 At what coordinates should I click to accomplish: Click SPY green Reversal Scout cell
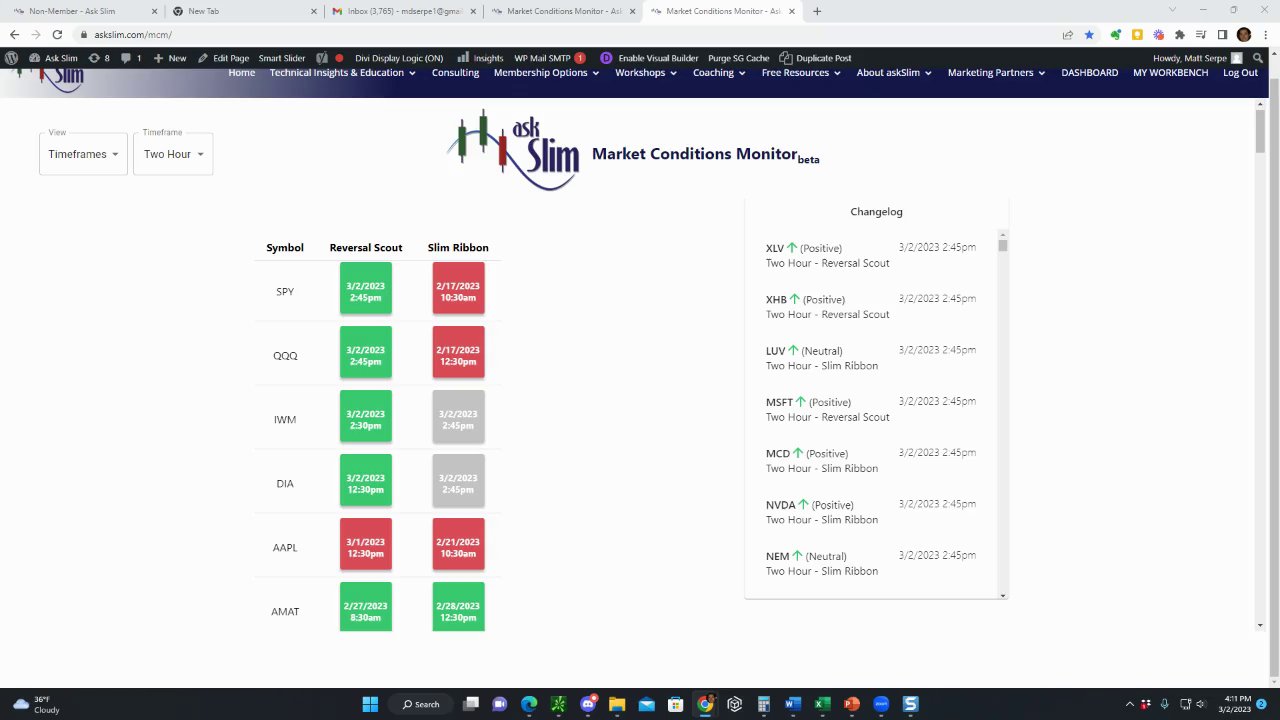[366, 288]
